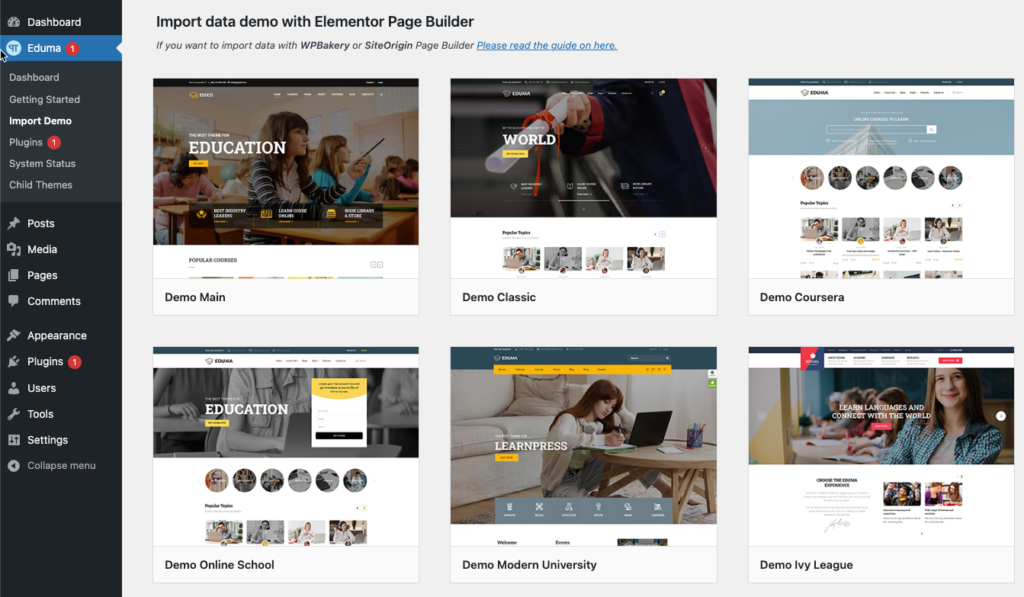Click the 'Please read the guide on here' link
The width and height of the screenshot is (1024, 597).
tap(546, 45)
